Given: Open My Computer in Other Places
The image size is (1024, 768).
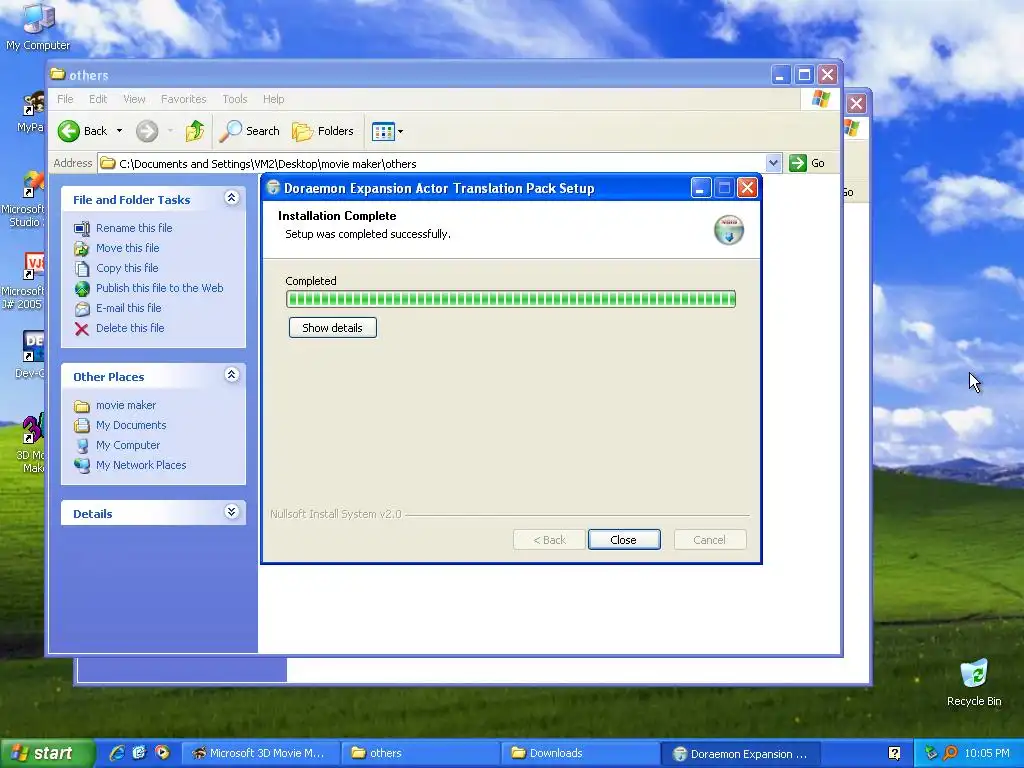Looking at the screenshot, I should click(127, 445).
